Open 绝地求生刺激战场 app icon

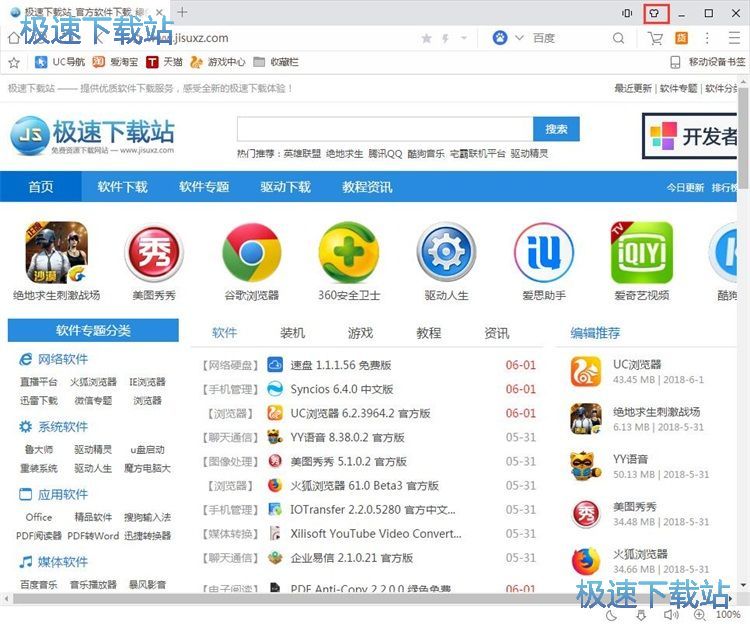56,252
